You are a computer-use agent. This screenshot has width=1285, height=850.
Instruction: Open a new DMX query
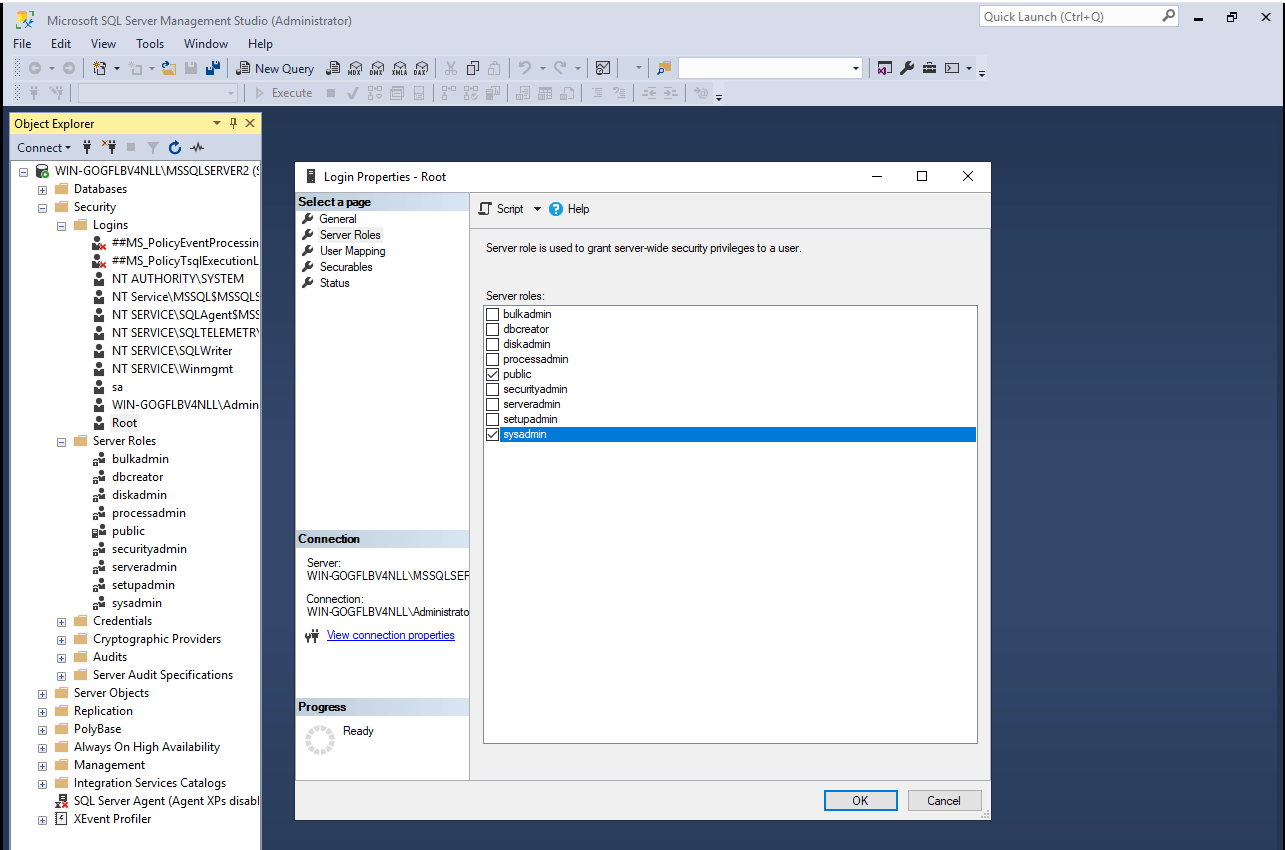(x=377, y=68)
